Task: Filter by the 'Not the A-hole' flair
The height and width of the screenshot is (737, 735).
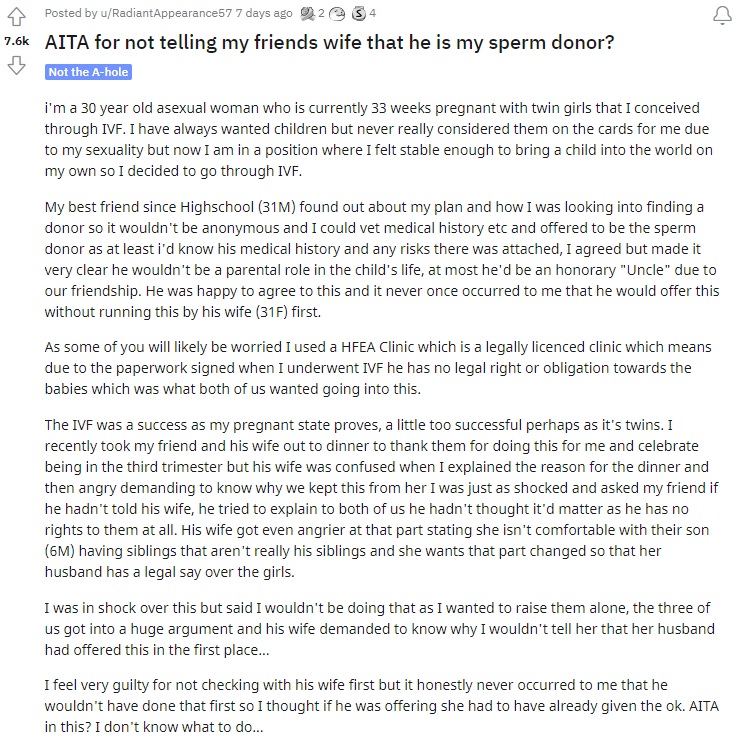Action: click(x=88, y=72)
